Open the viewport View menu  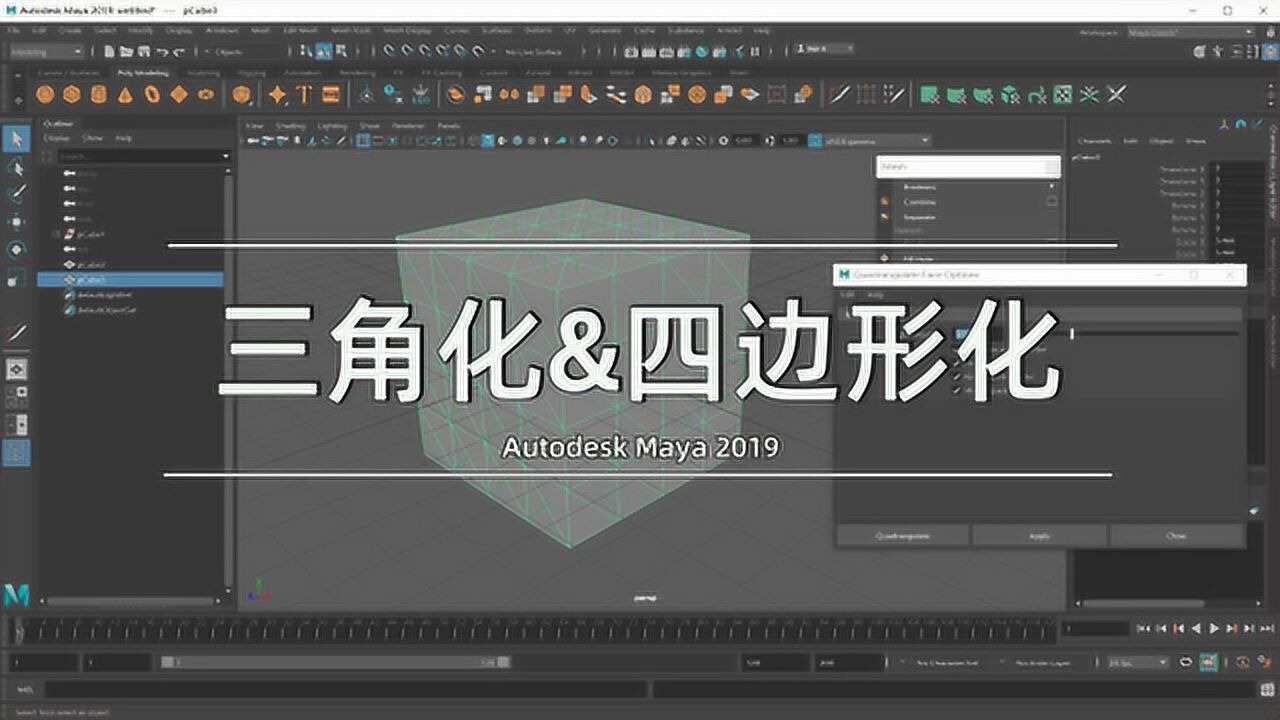(x=254, y=126)
